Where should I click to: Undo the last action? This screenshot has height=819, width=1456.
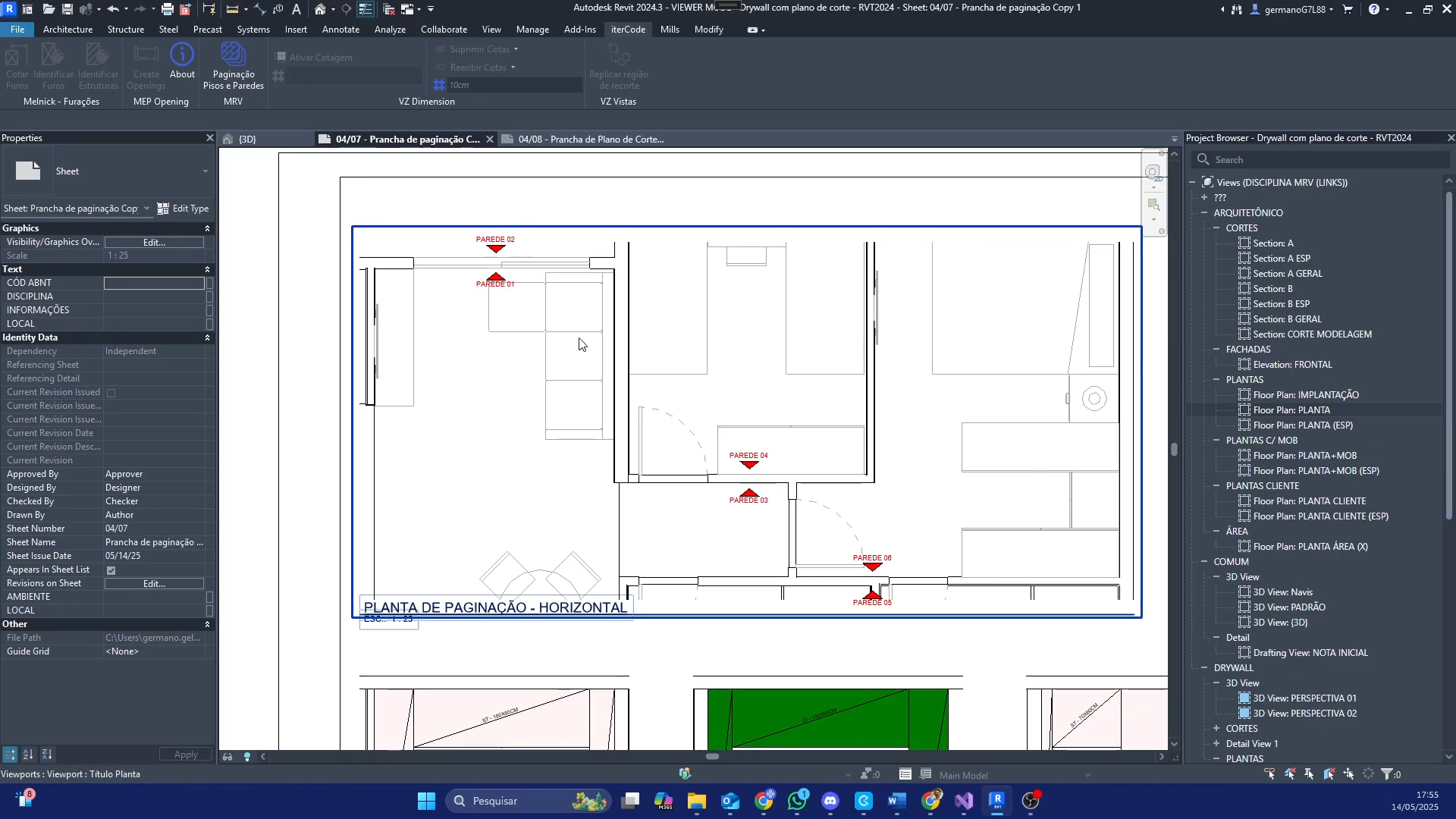pos(113,9)
